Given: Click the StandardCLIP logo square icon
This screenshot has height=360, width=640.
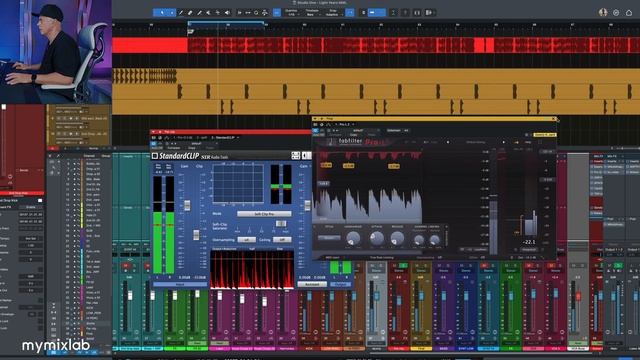Looking at the screenshot, I should (x=155, y=156).
